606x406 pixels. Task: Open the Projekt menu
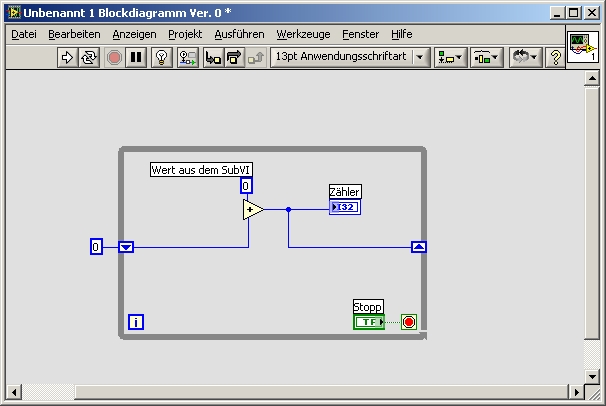click(x=185, y=34)
